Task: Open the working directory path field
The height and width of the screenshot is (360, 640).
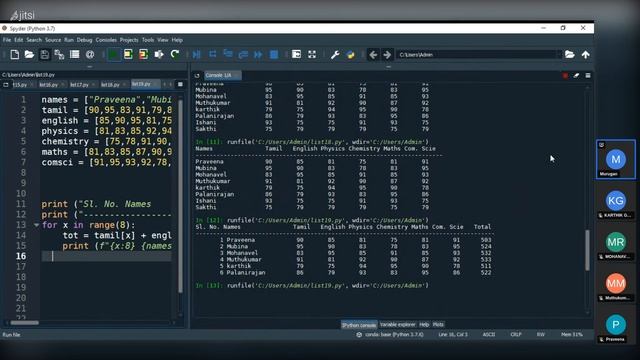Action: point(478,55)
